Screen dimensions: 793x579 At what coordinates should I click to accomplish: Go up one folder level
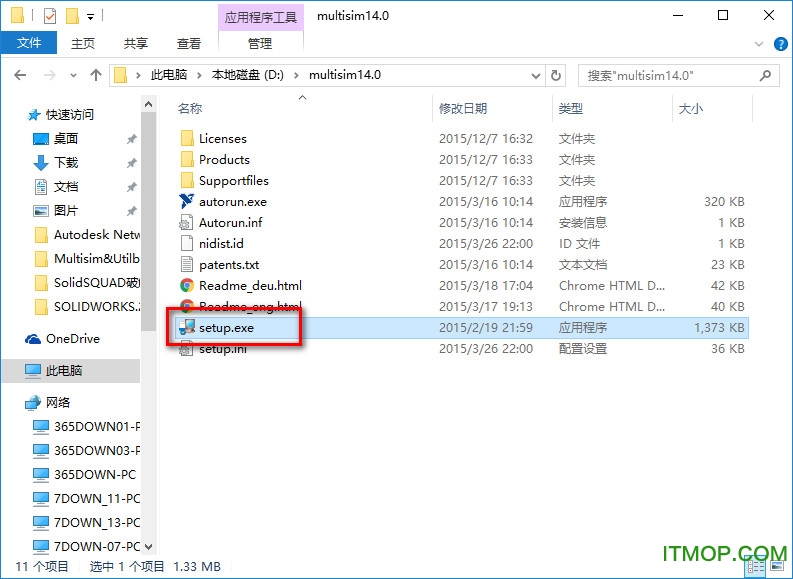[96, 75]
